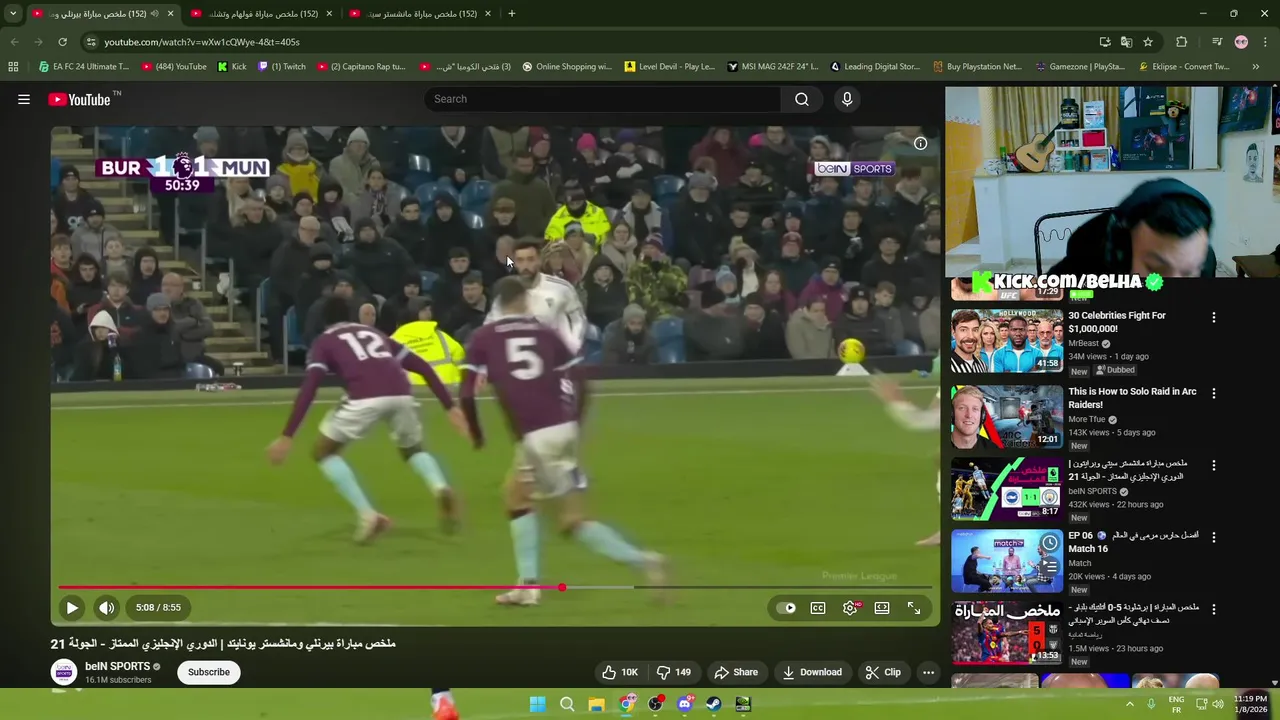1280x720 pixels.
Task: Open the beIN SPORTS channel name link
Action: [117, 666]
